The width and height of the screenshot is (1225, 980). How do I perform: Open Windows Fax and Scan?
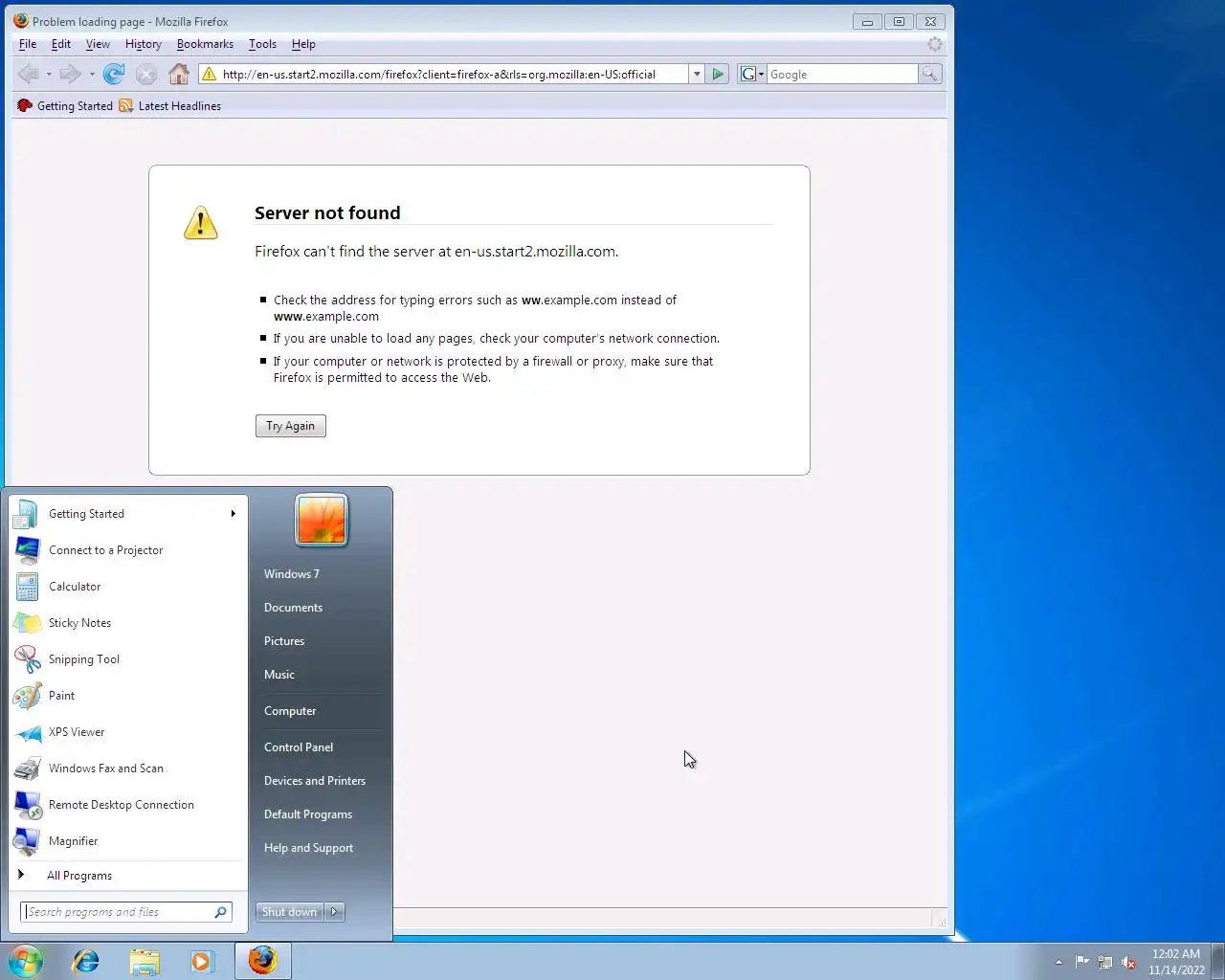(128, 768)
